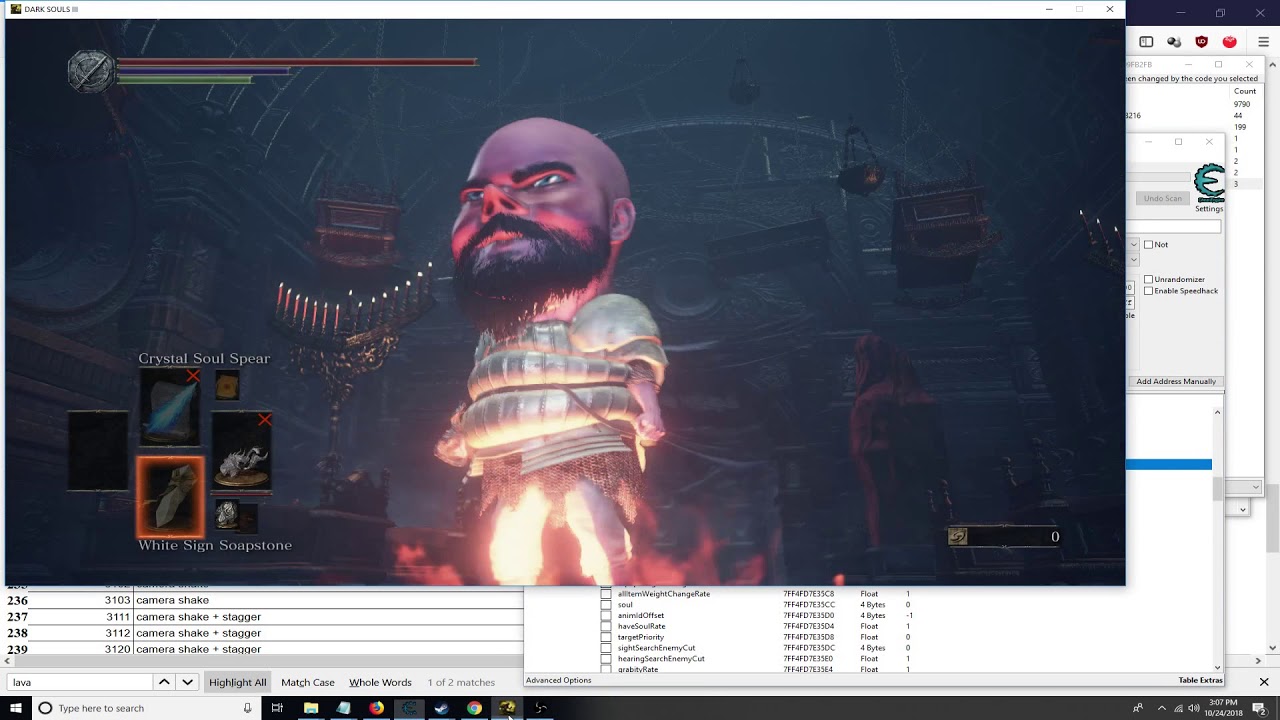Click the Cortana microphone icon
1280x720 pixels.
[x=247, y=708]
